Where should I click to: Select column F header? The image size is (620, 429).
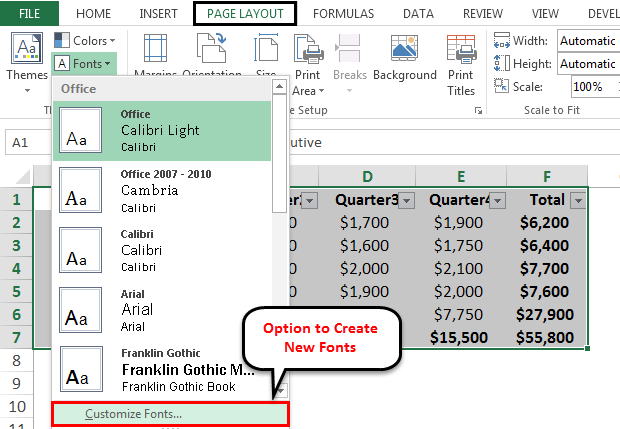point(547,176)
